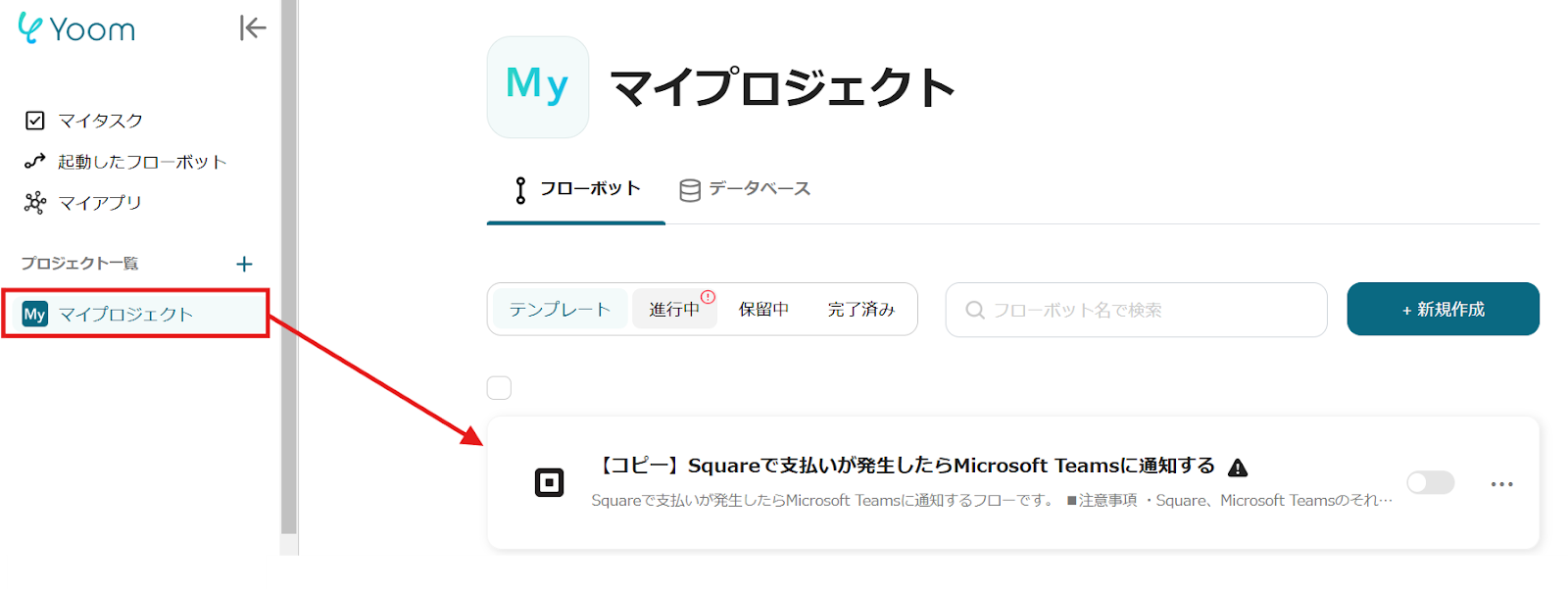The height and width of the screenshot is (589, 1568).
Task: Click the sidebar vertical scrollbar
Action: [288, 267]
